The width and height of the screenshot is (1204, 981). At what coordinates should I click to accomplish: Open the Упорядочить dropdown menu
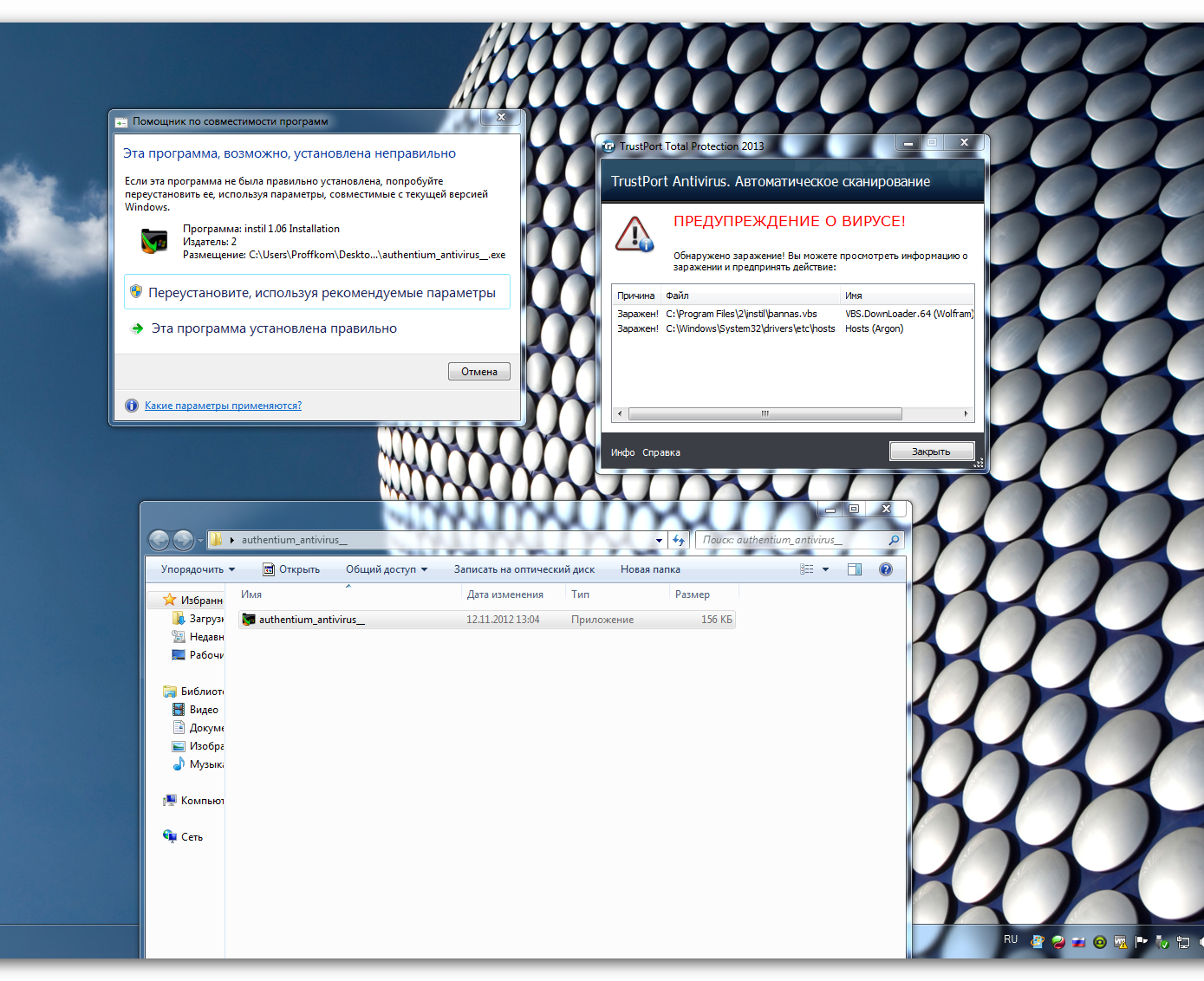[x=198, y=569]
